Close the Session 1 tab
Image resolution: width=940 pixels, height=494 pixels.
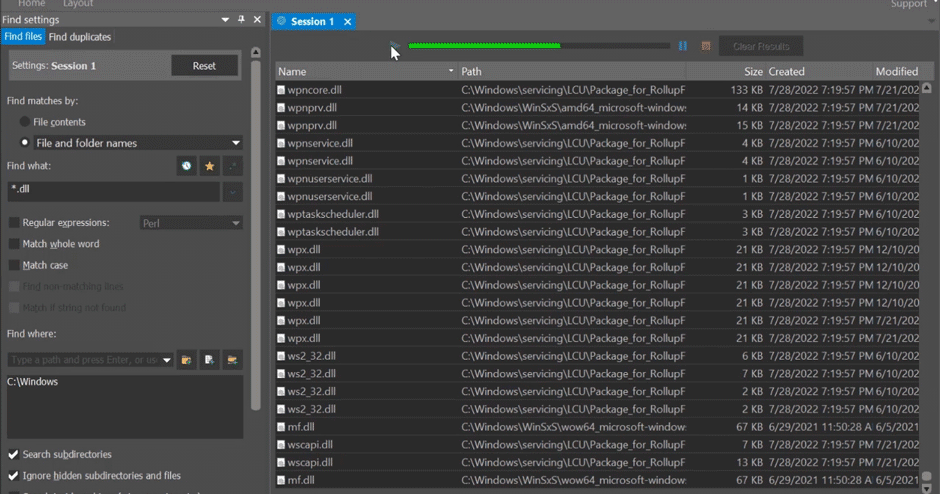pyautogui.click(x=347, y=22)
